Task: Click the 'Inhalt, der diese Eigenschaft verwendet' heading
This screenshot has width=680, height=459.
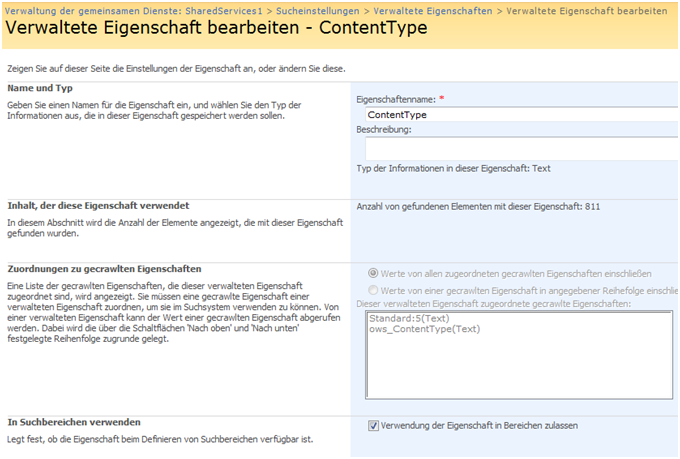Action: [x=98, y=206]
